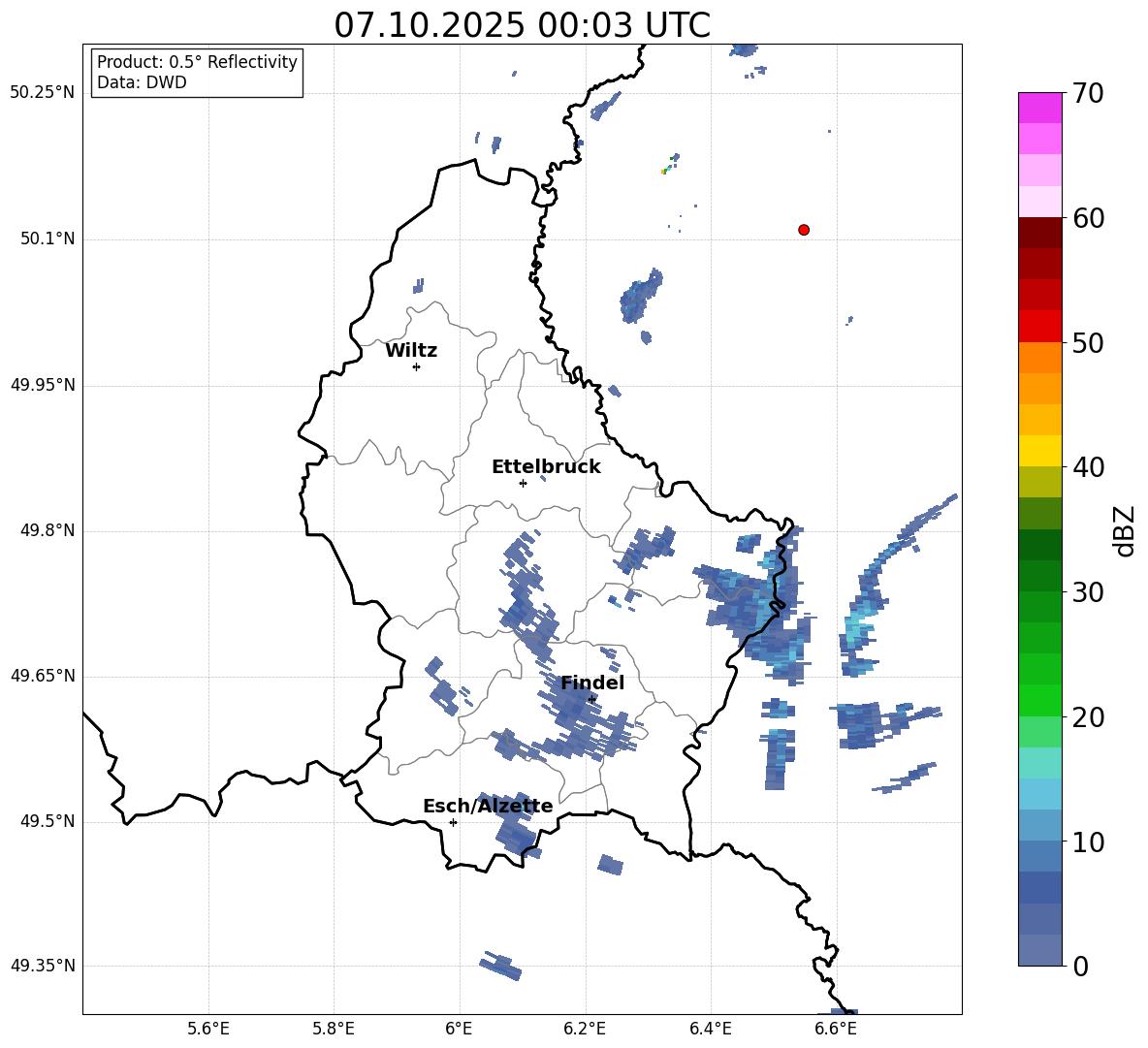Image resolution: width=1148 pixels, height=1048 pixels.
Task: Click the 60 label on the colorbar
Action: point(1087,218)
